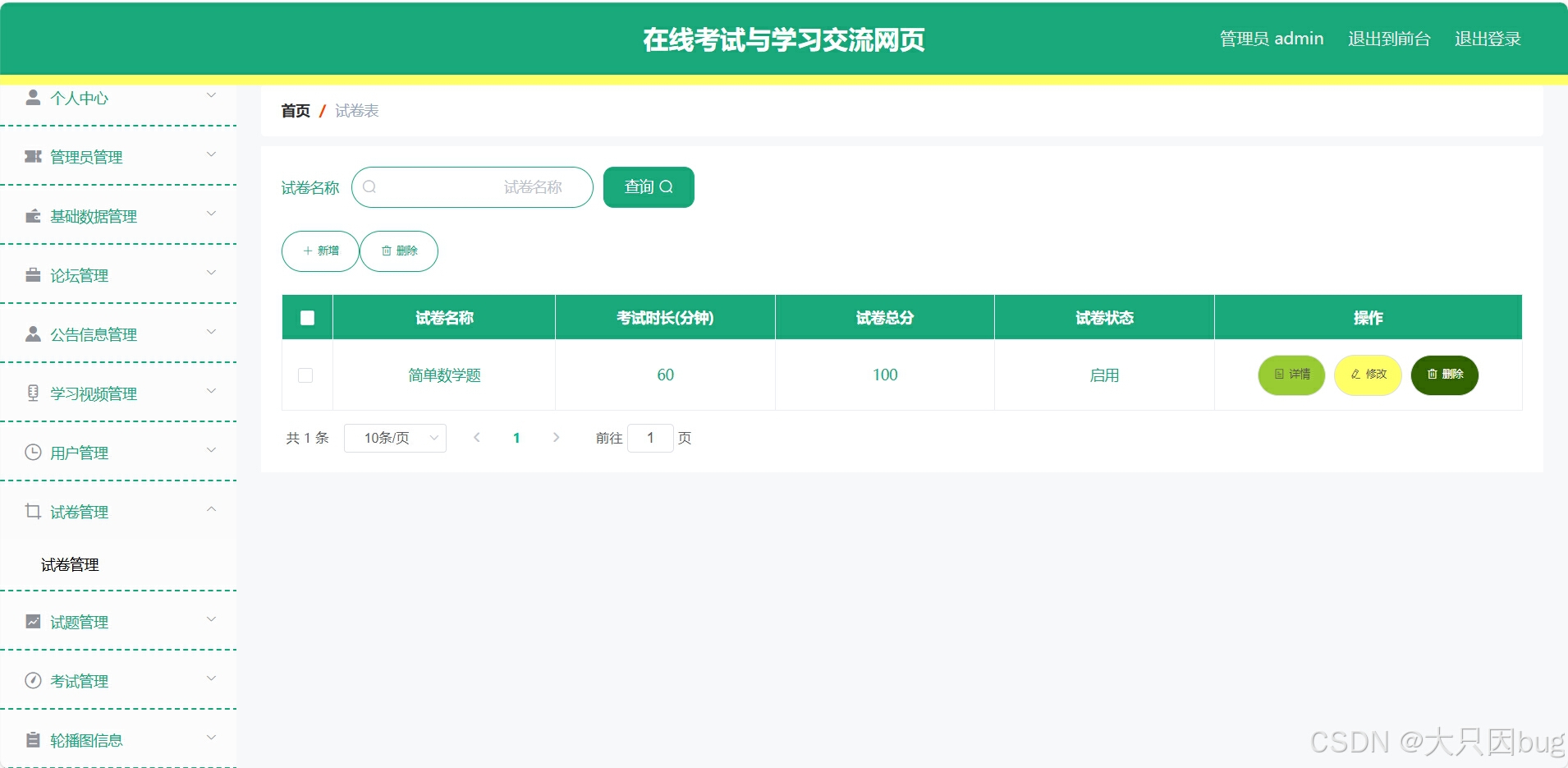The width and height of the screenshot is (1568, 768).
Task: Click the 删除 batch delete button above table
Action: (399, 251)
